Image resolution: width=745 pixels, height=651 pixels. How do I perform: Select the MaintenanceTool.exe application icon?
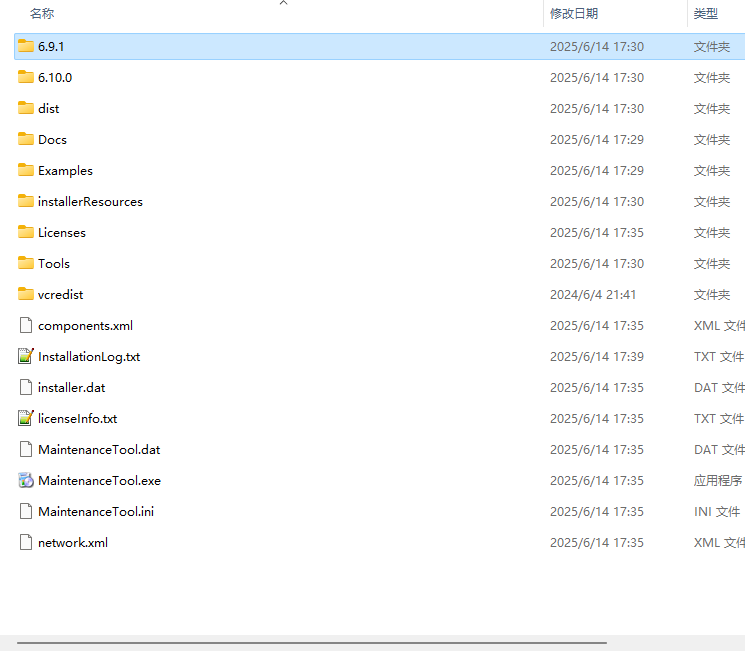26,480
